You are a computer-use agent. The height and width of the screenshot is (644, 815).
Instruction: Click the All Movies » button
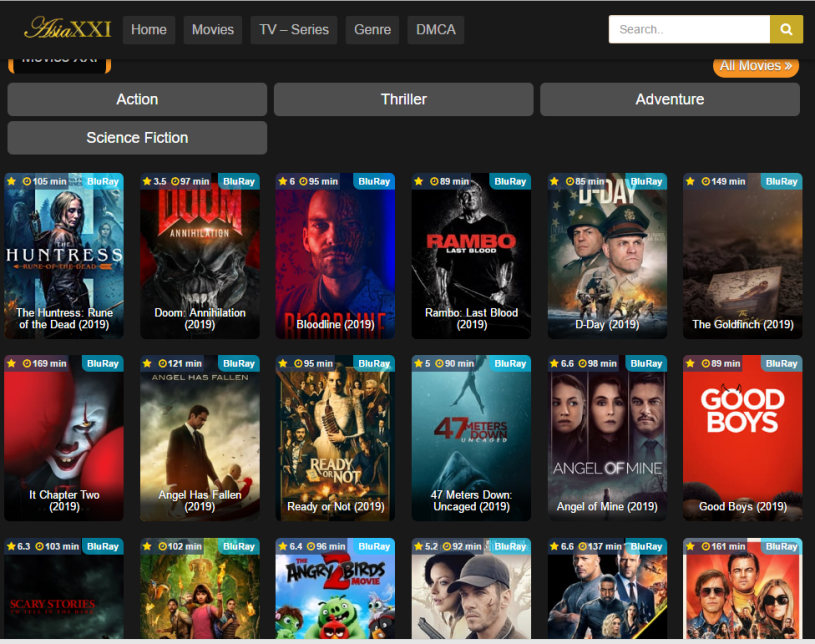click(x=755, y=66)
